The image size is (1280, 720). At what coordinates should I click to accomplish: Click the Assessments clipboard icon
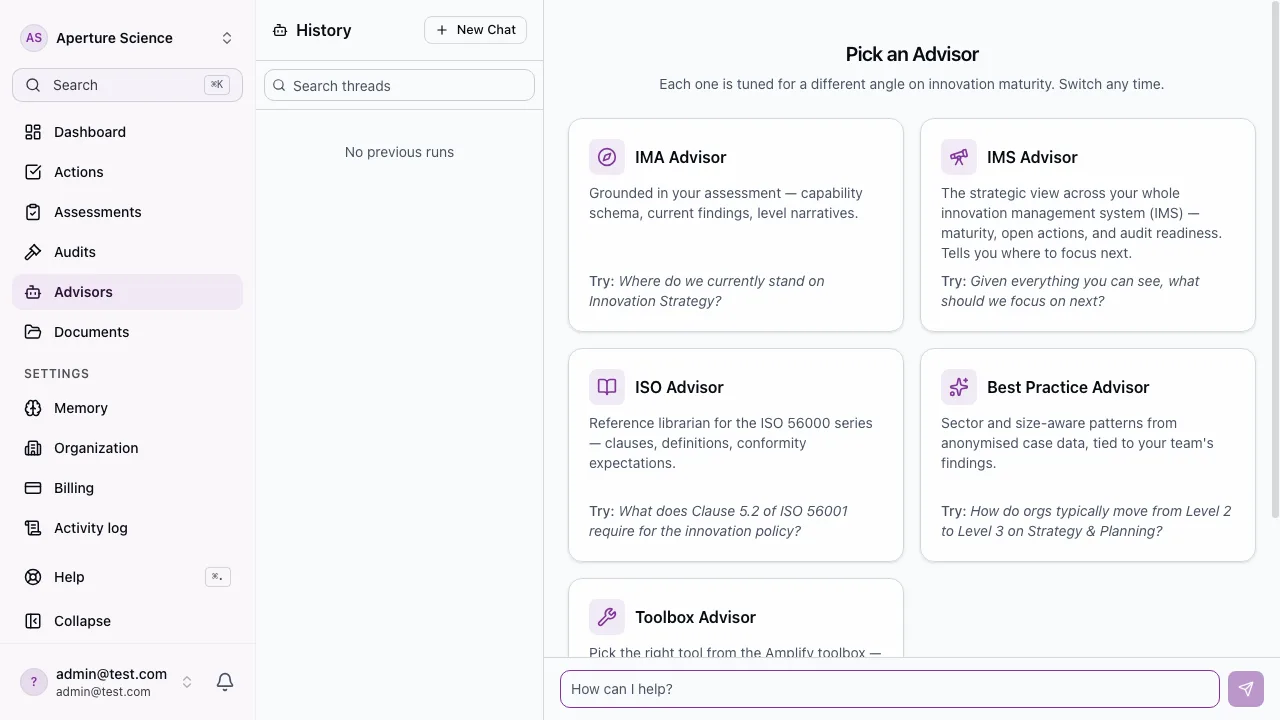pos(33,212)
